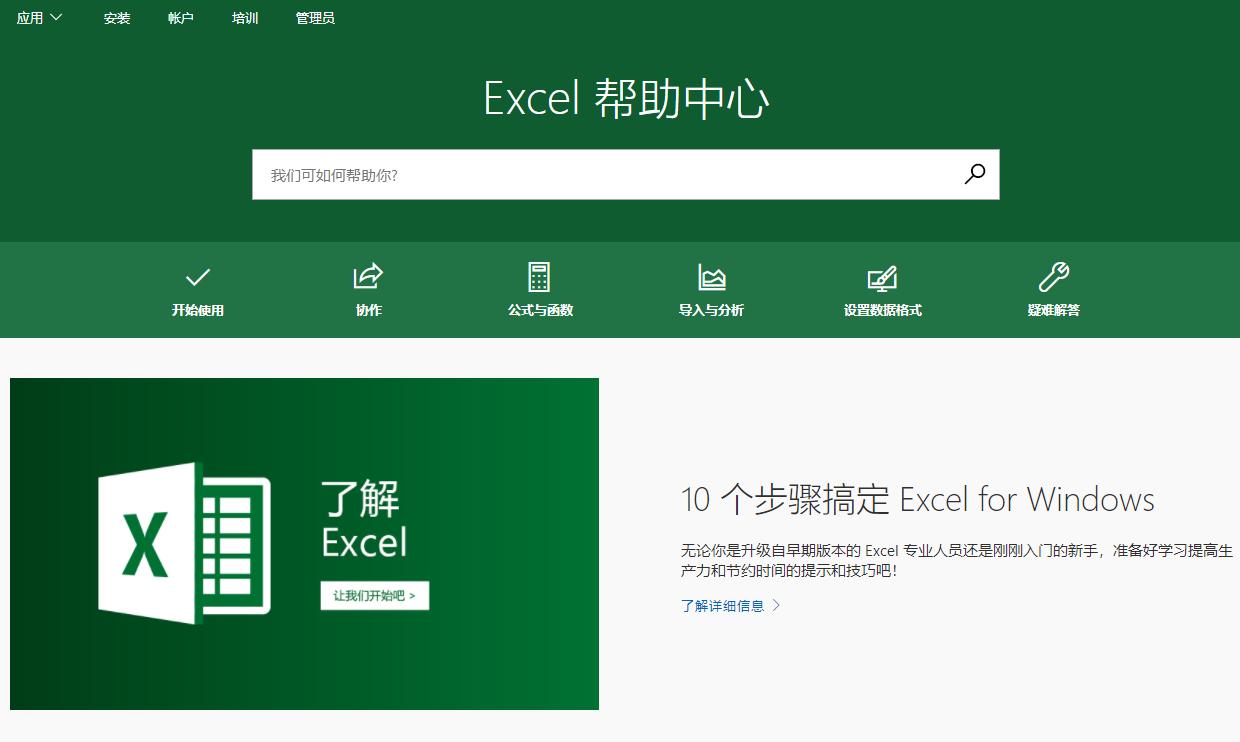The height and width of the screenshot is (742, 1240).
Task: Open the 疑难解答 wrench icon
Action: click(x=1053, y=277)
